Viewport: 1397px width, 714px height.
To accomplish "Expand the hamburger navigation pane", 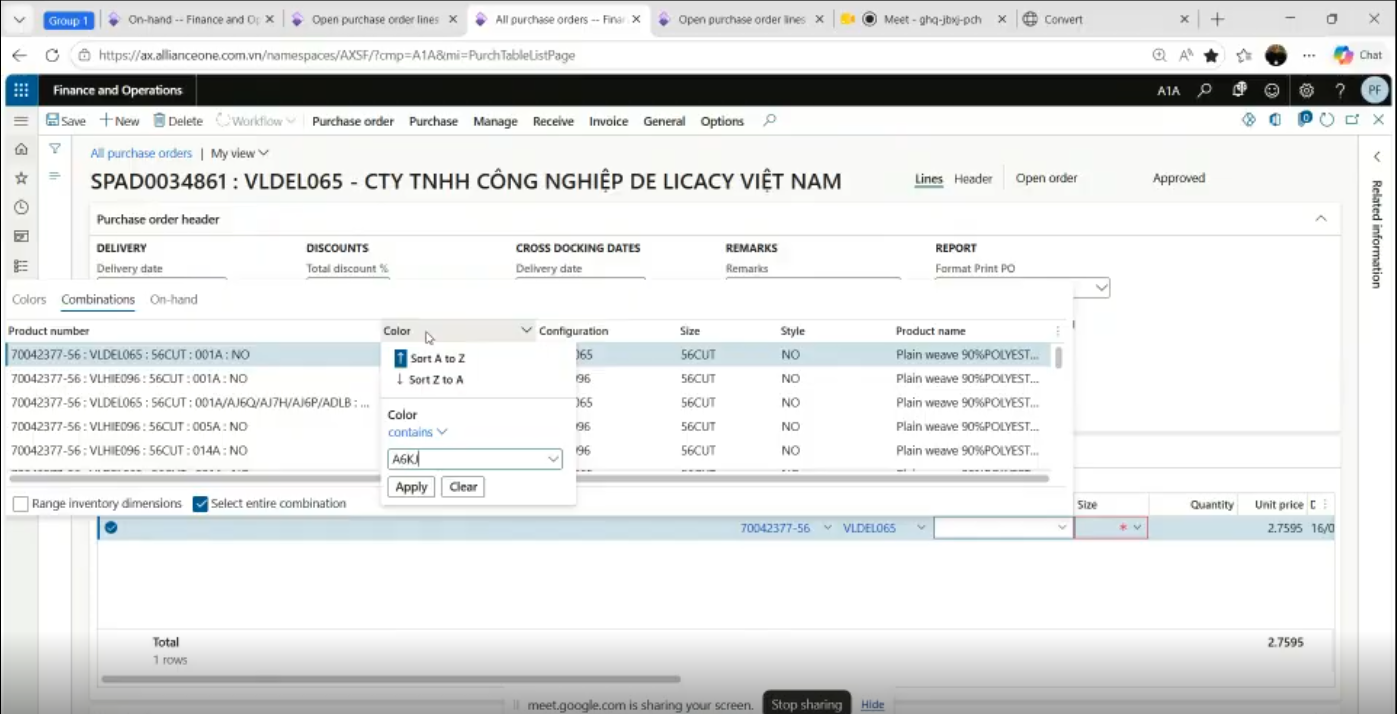I will [21, 121].
